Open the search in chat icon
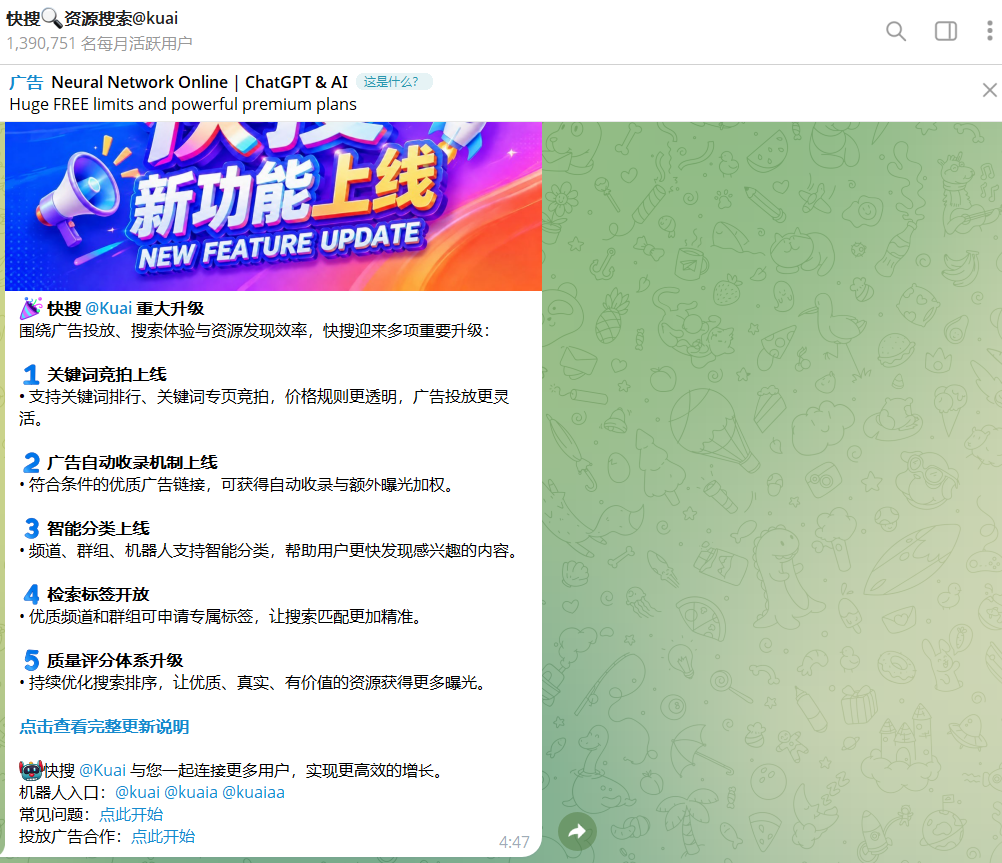This screenshot has width=1002, height=863. pyautogui.click(x=896, y=31)
